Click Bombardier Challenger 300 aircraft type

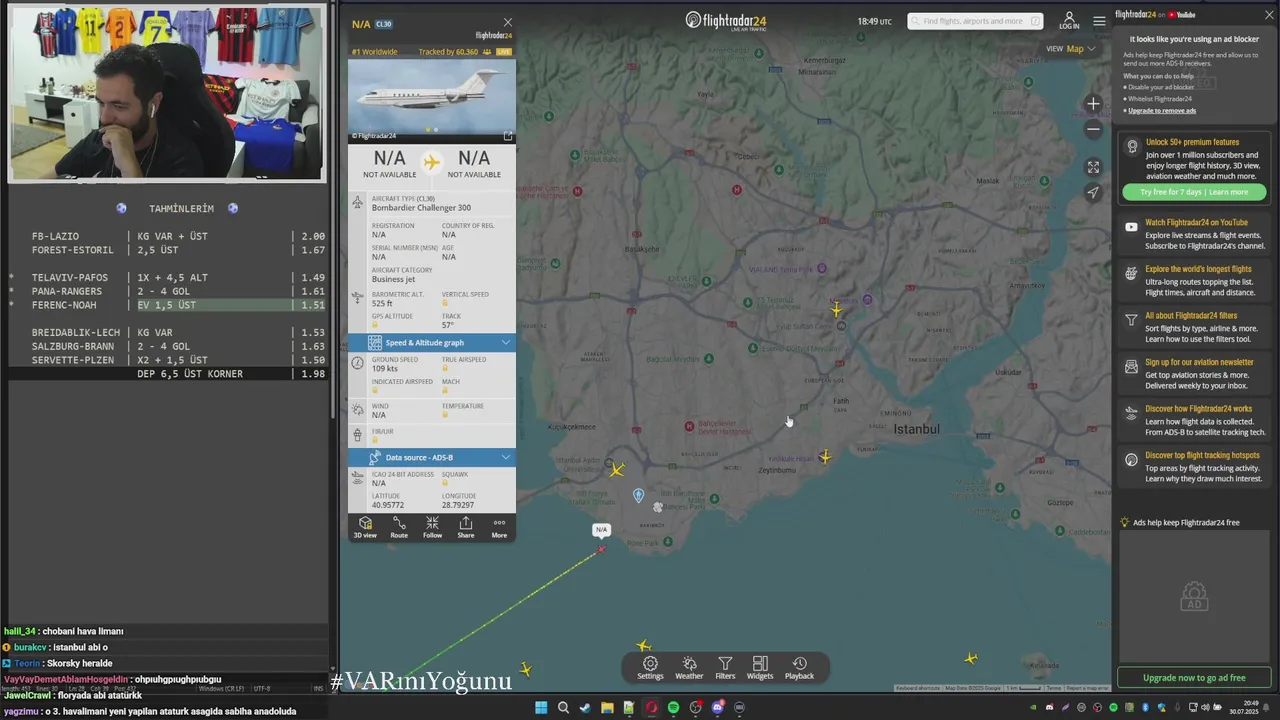pyautogui.click(x=421, y=208)
